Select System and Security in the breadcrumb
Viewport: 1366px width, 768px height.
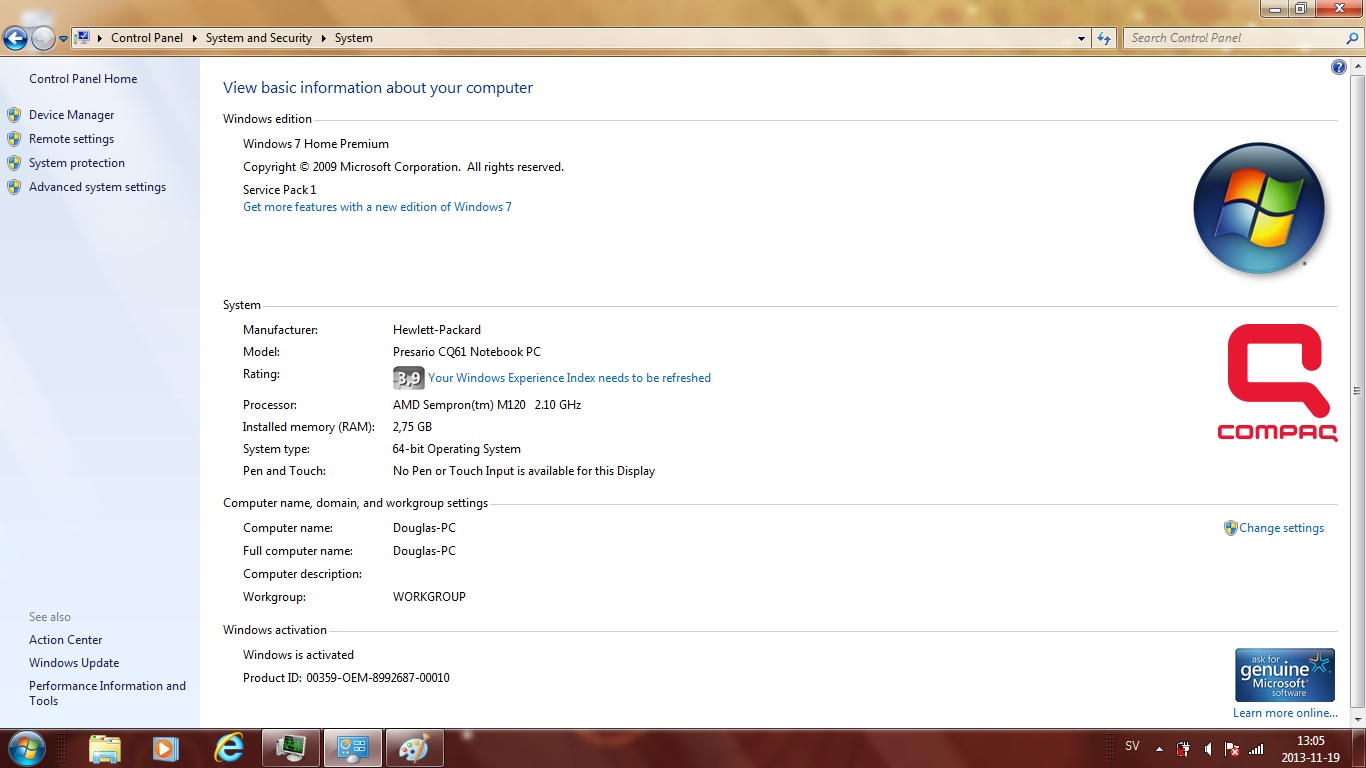pos(259,38)
